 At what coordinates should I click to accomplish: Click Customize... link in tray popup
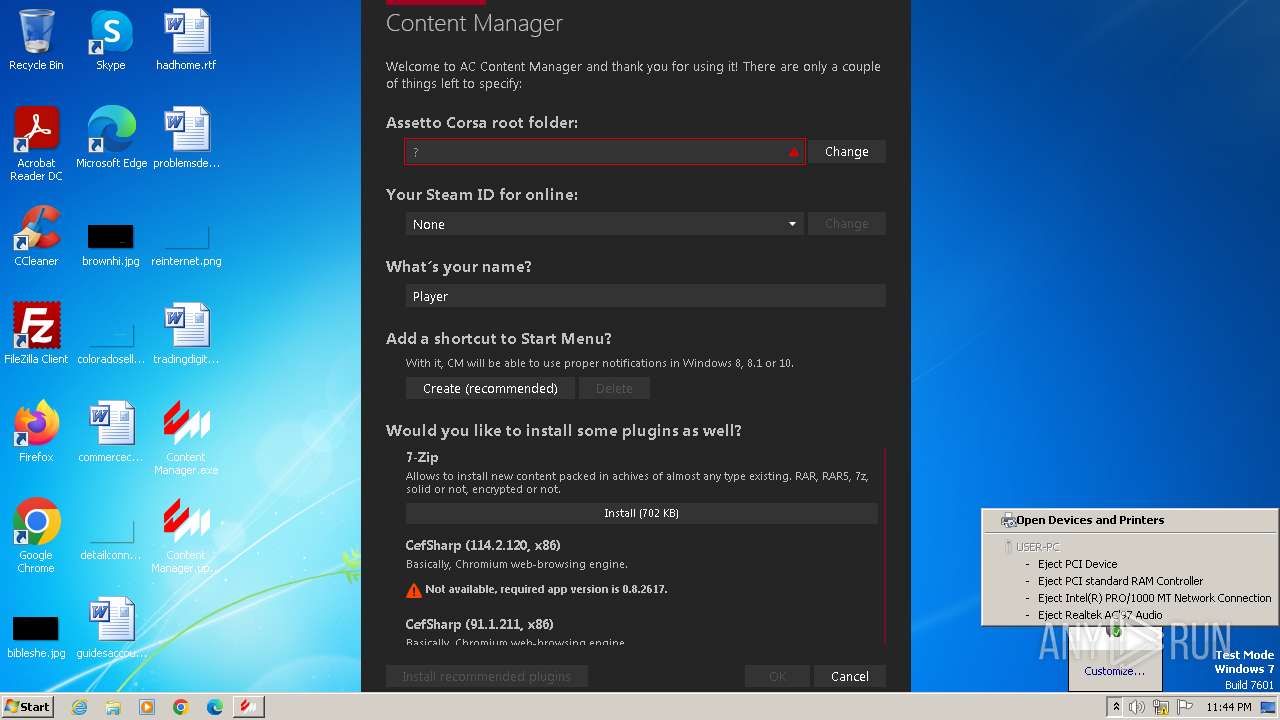1115,671
